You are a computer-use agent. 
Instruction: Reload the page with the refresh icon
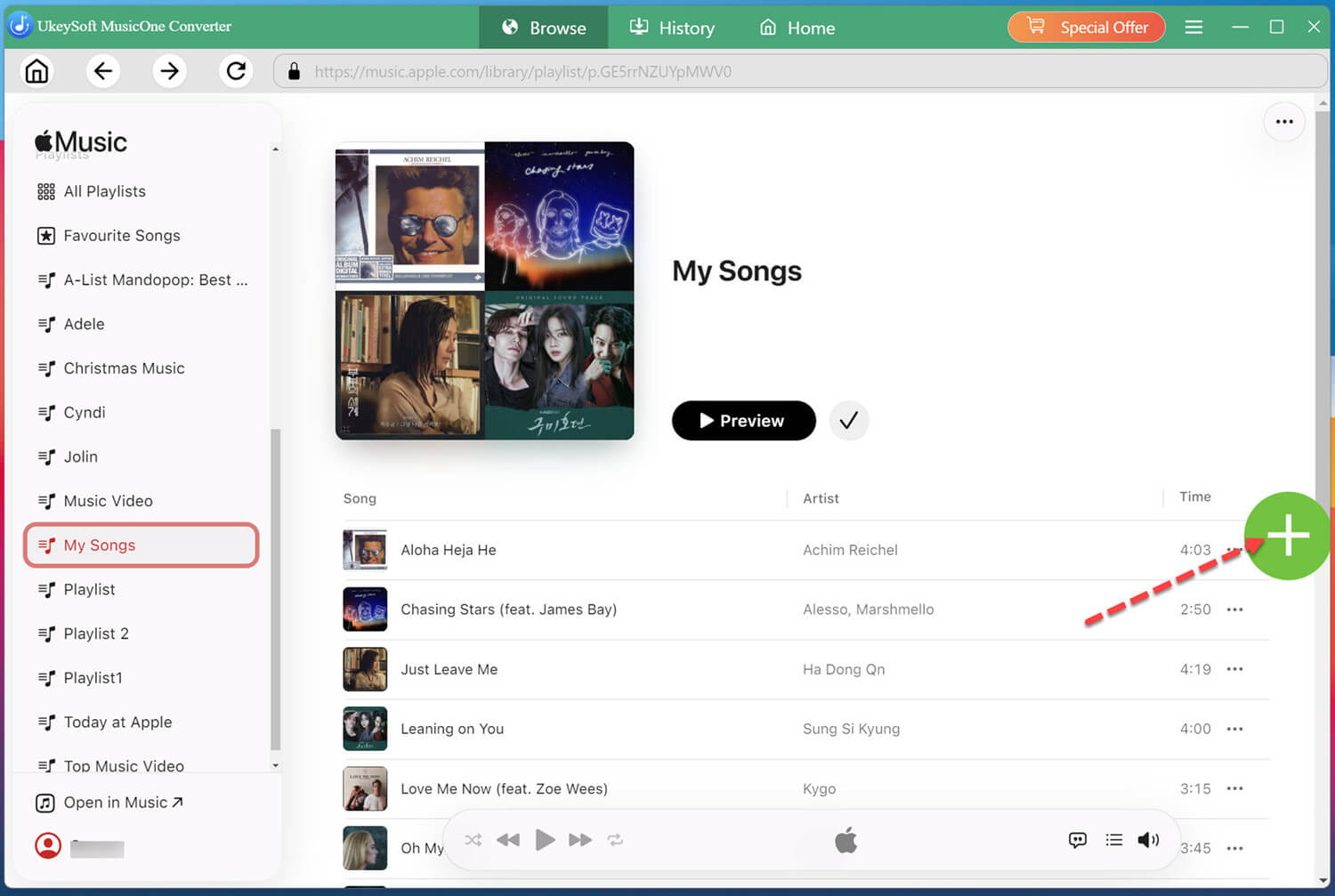(236, 71)
